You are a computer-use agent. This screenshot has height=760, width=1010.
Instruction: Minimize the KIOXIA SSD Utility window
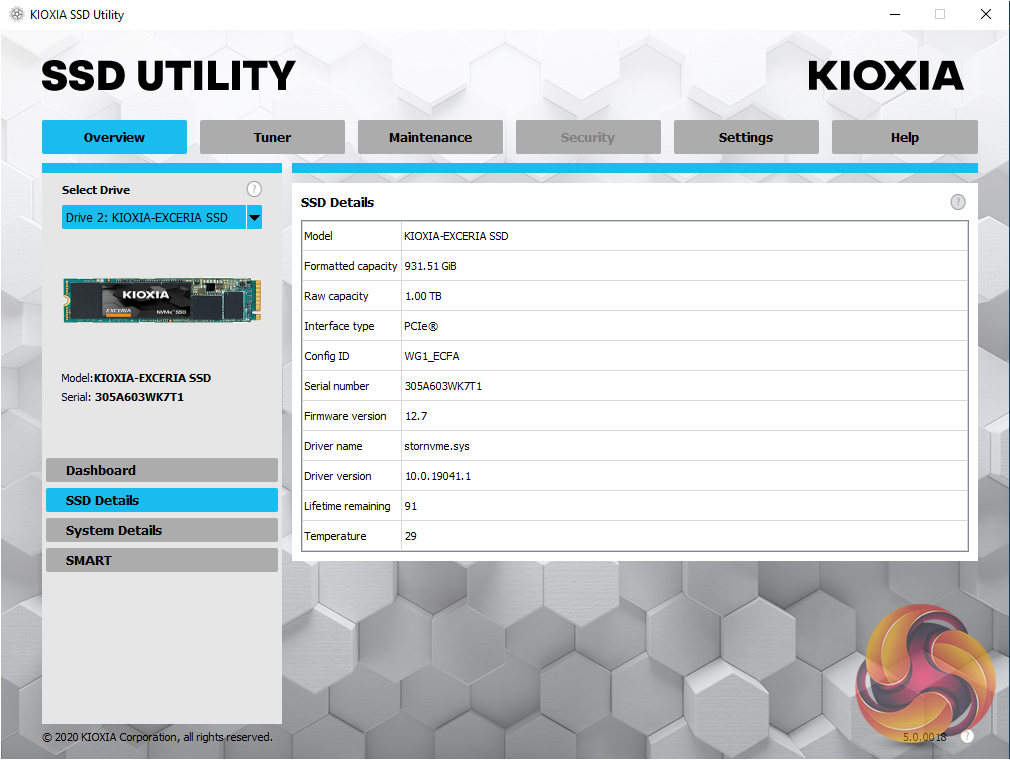click(895, 14)
